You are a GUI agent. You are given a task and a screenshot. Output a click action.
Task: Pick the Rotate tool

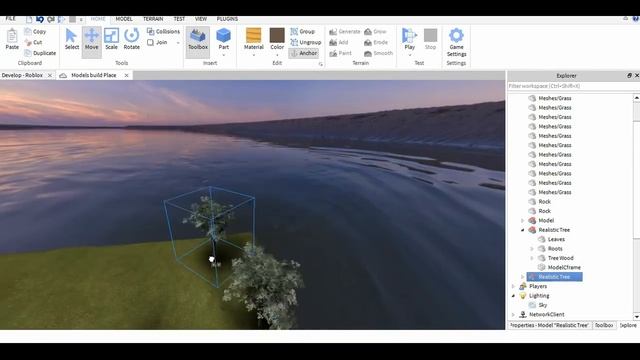131,40
